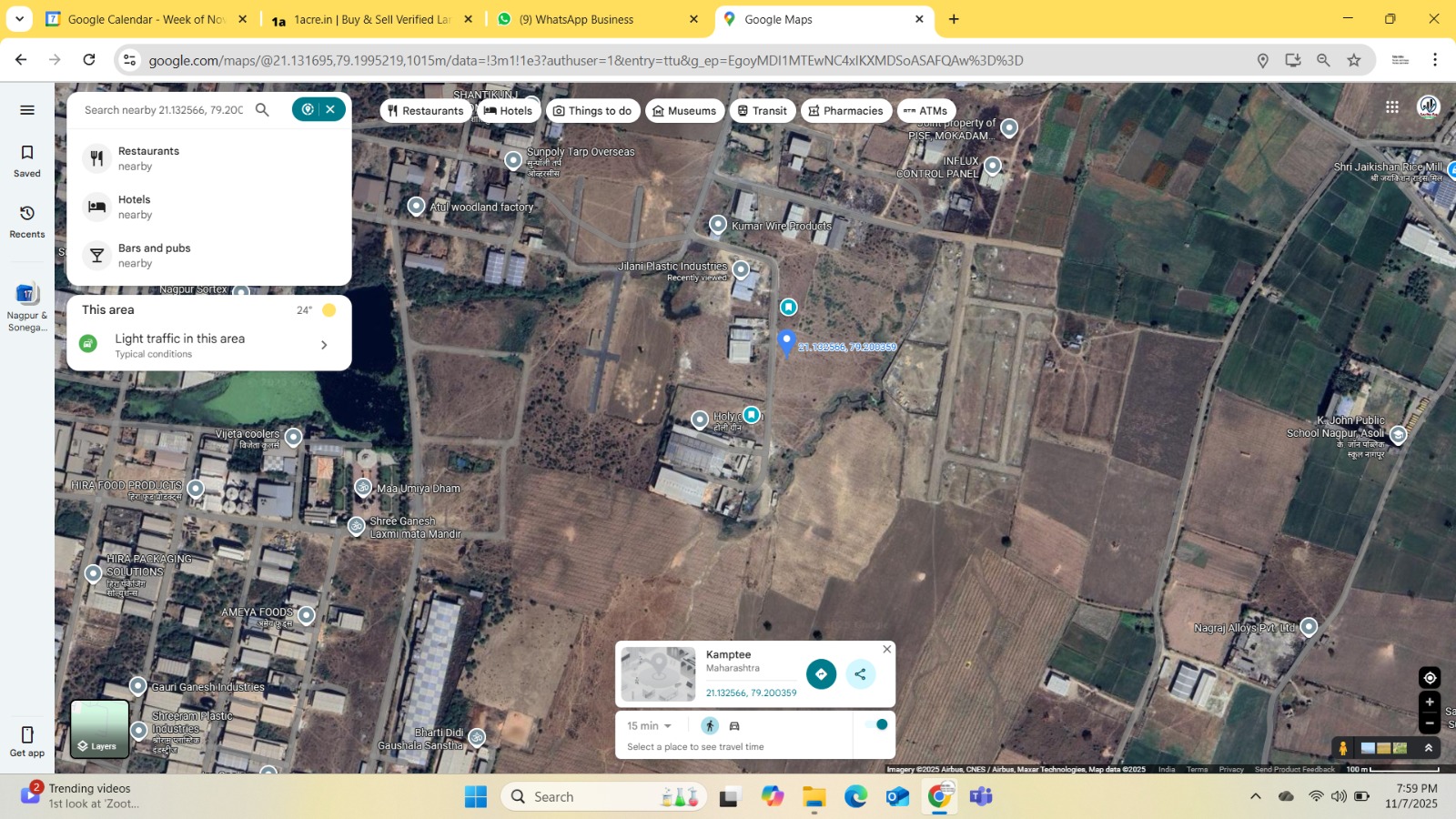The width and height of the screenshot is (1456, 819).
Task: Click the yellow air quality indicator dot
Action: click(329, 309)
